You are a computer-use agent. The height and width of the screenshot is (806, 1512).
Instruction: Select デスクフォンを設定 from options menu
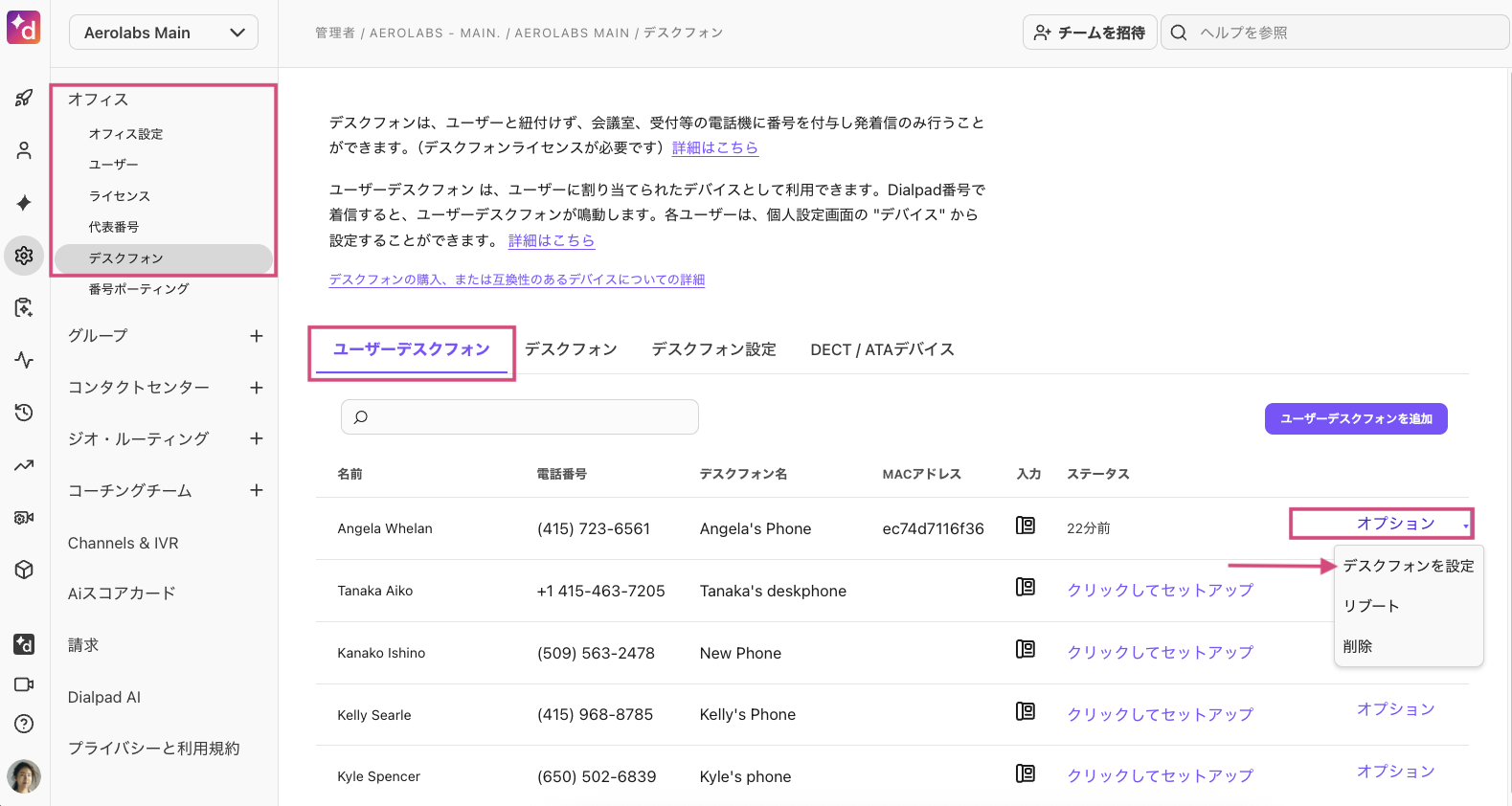(1408, 566)
